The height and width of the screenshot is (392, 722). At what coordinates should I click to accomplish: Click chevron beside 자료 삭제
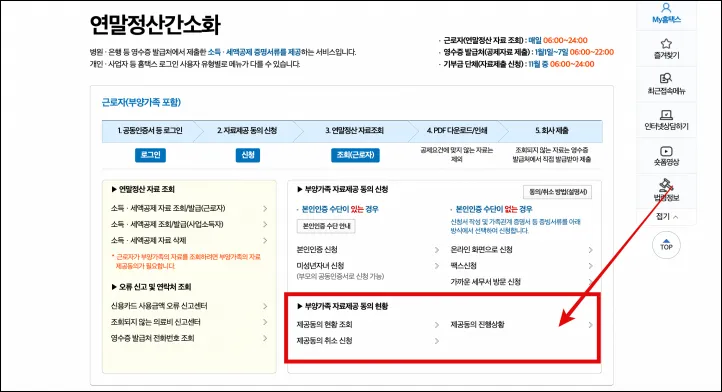coord(265,240)
